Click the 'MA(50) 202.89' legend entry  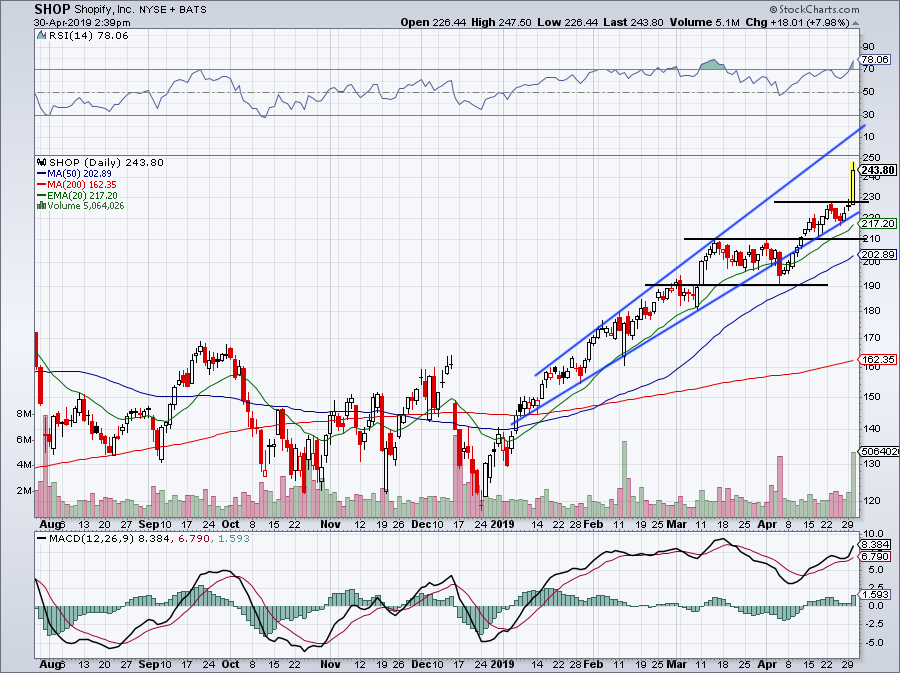click(x=79, y=173)
